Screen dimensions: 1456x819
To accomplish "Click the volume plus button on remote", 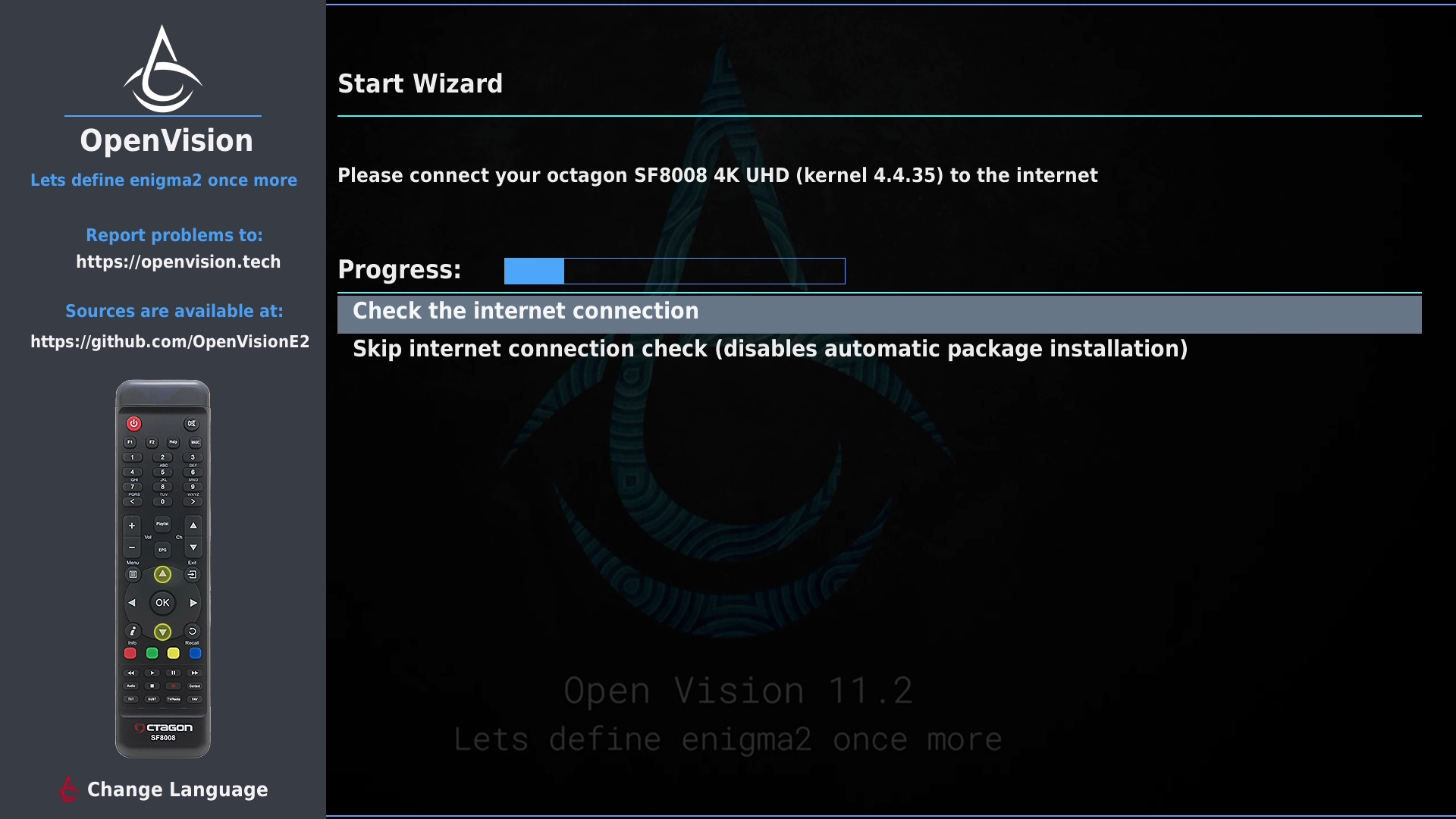I will tap(132, 525).
